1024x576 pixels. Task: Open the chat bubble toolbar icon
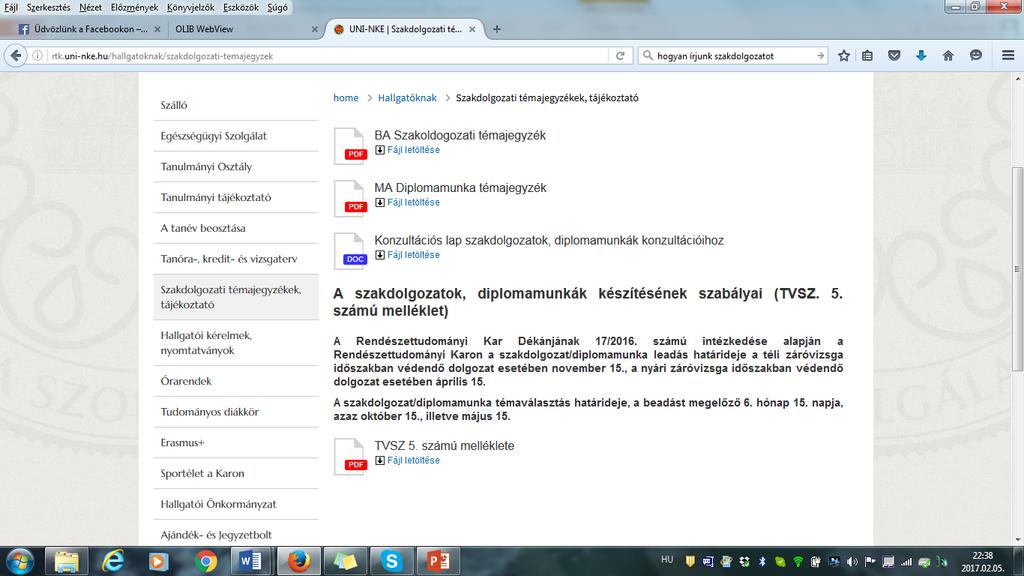tap(976, 56)
